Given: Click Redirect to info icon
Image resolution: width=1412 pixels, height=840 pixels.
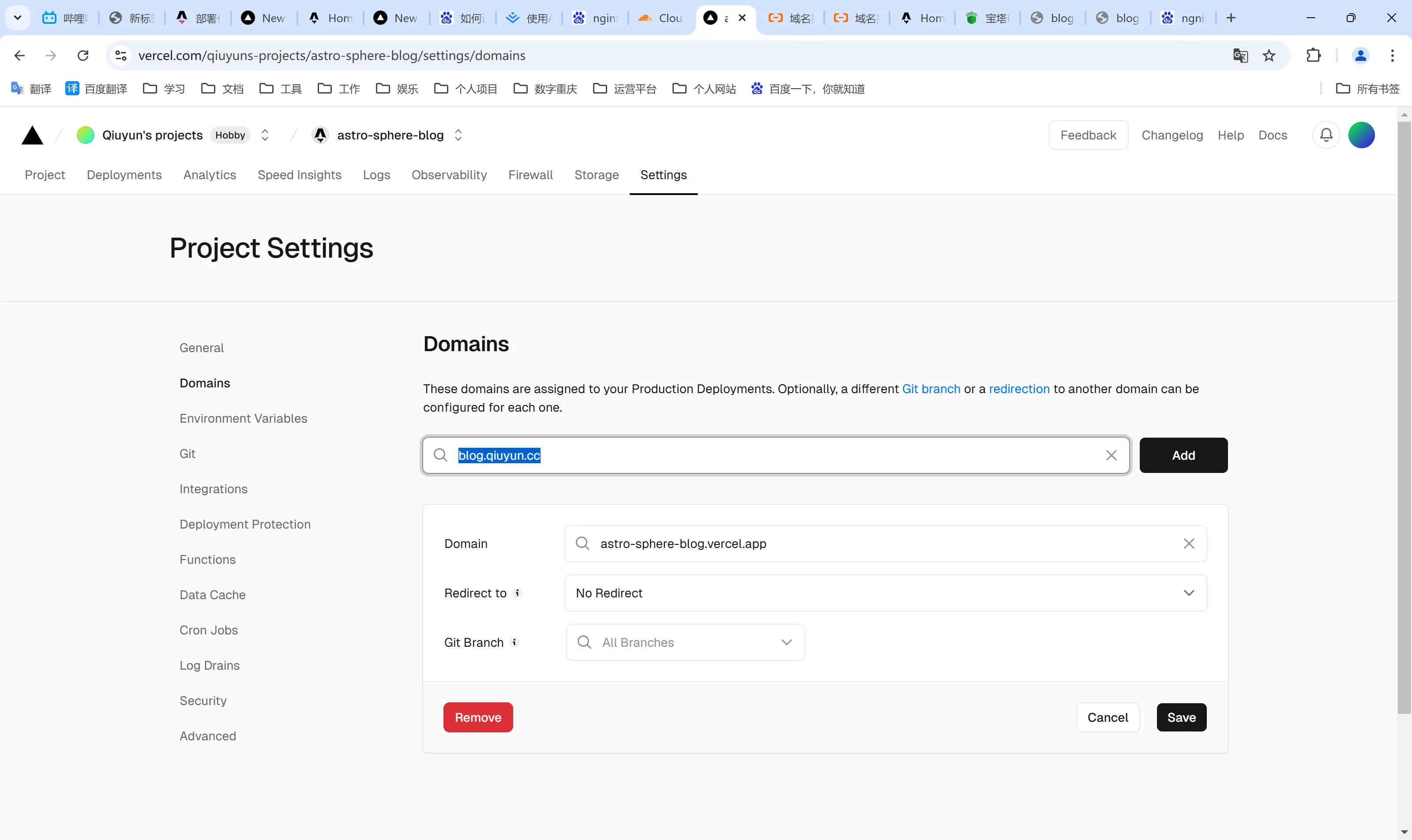Looking at the screenshot, I should [x=517, y=592].
